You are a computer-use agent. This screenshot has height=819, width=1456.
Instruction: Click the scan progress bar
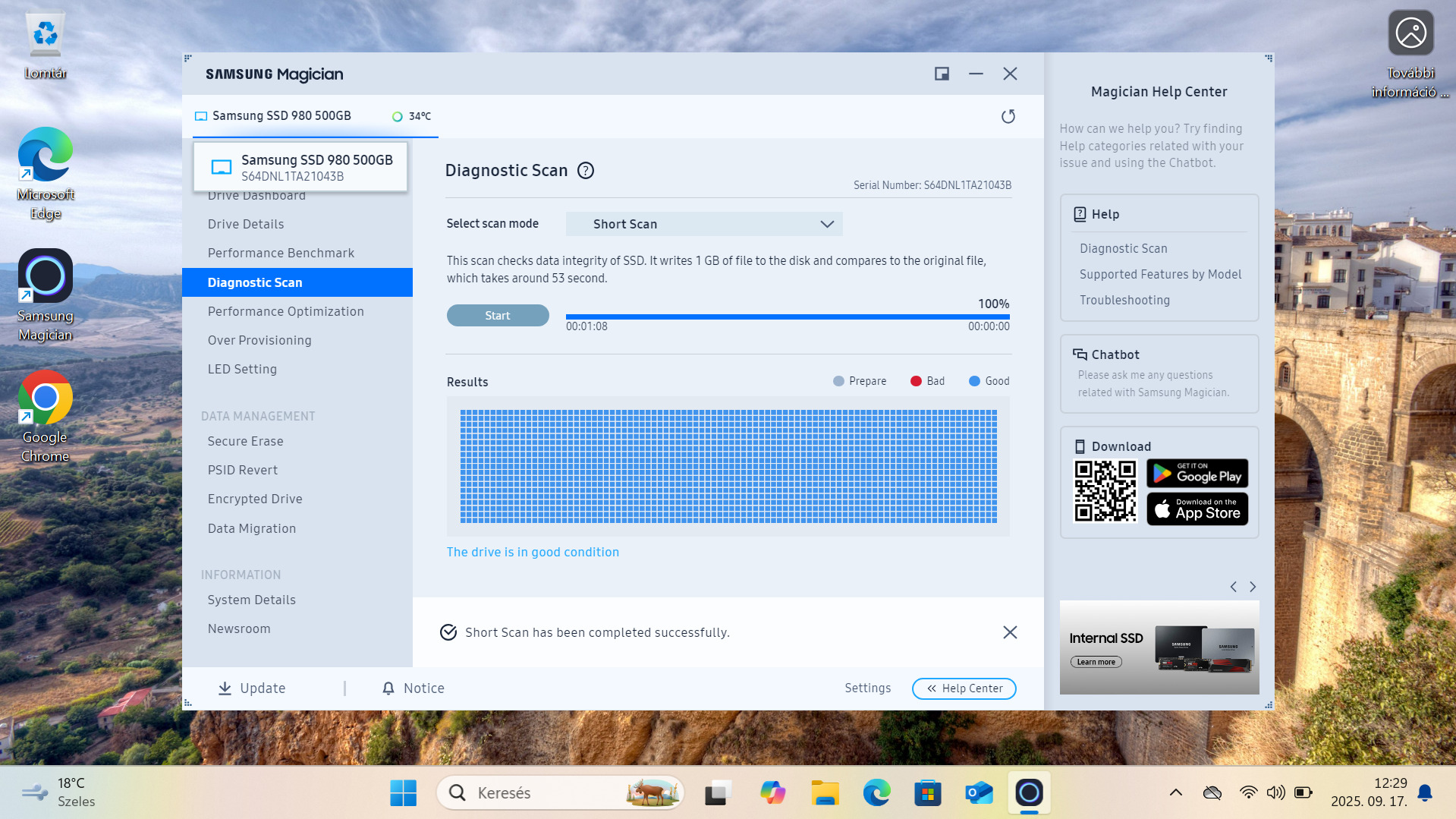[788, 317]
